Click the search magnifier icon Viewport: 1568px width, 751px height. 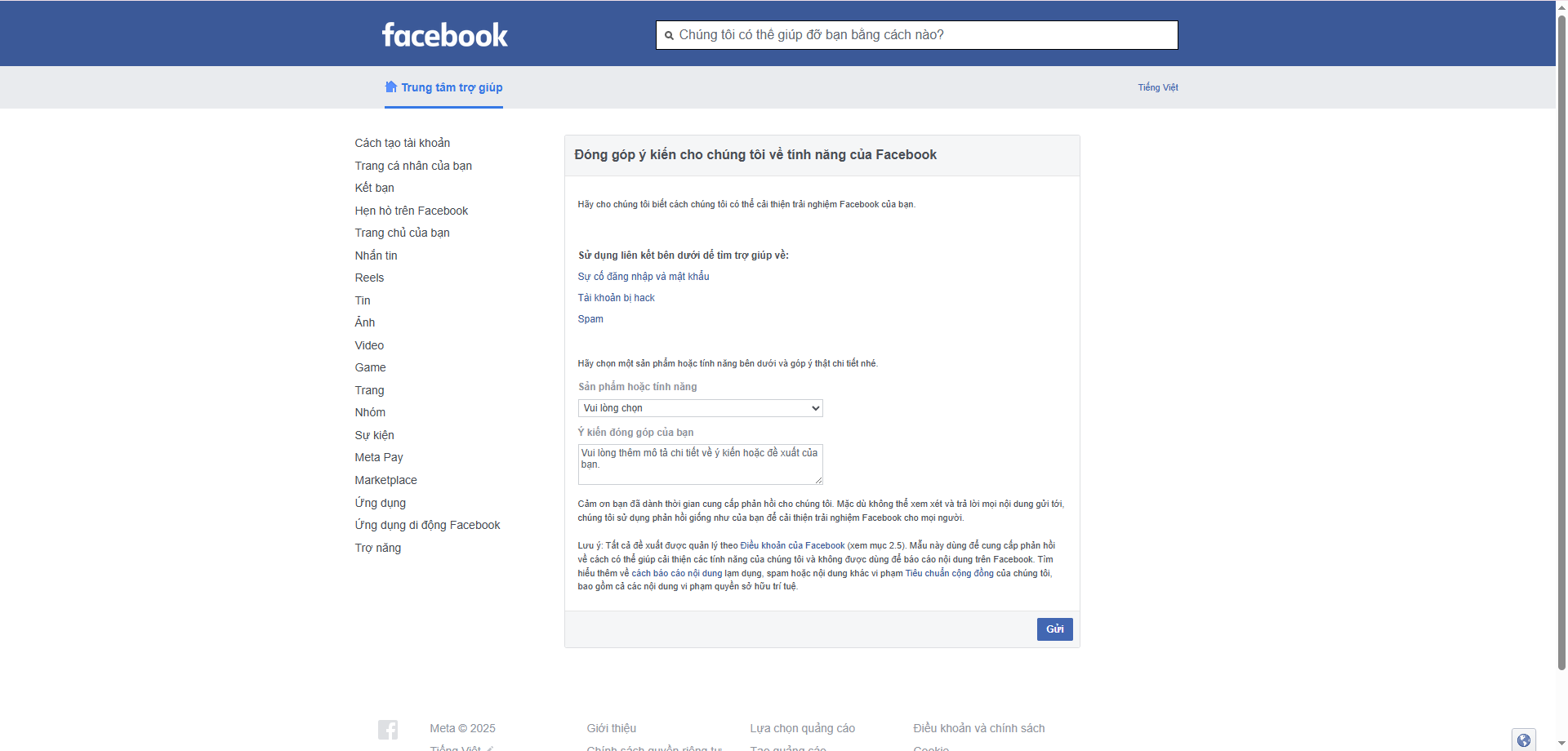point(669,35)
